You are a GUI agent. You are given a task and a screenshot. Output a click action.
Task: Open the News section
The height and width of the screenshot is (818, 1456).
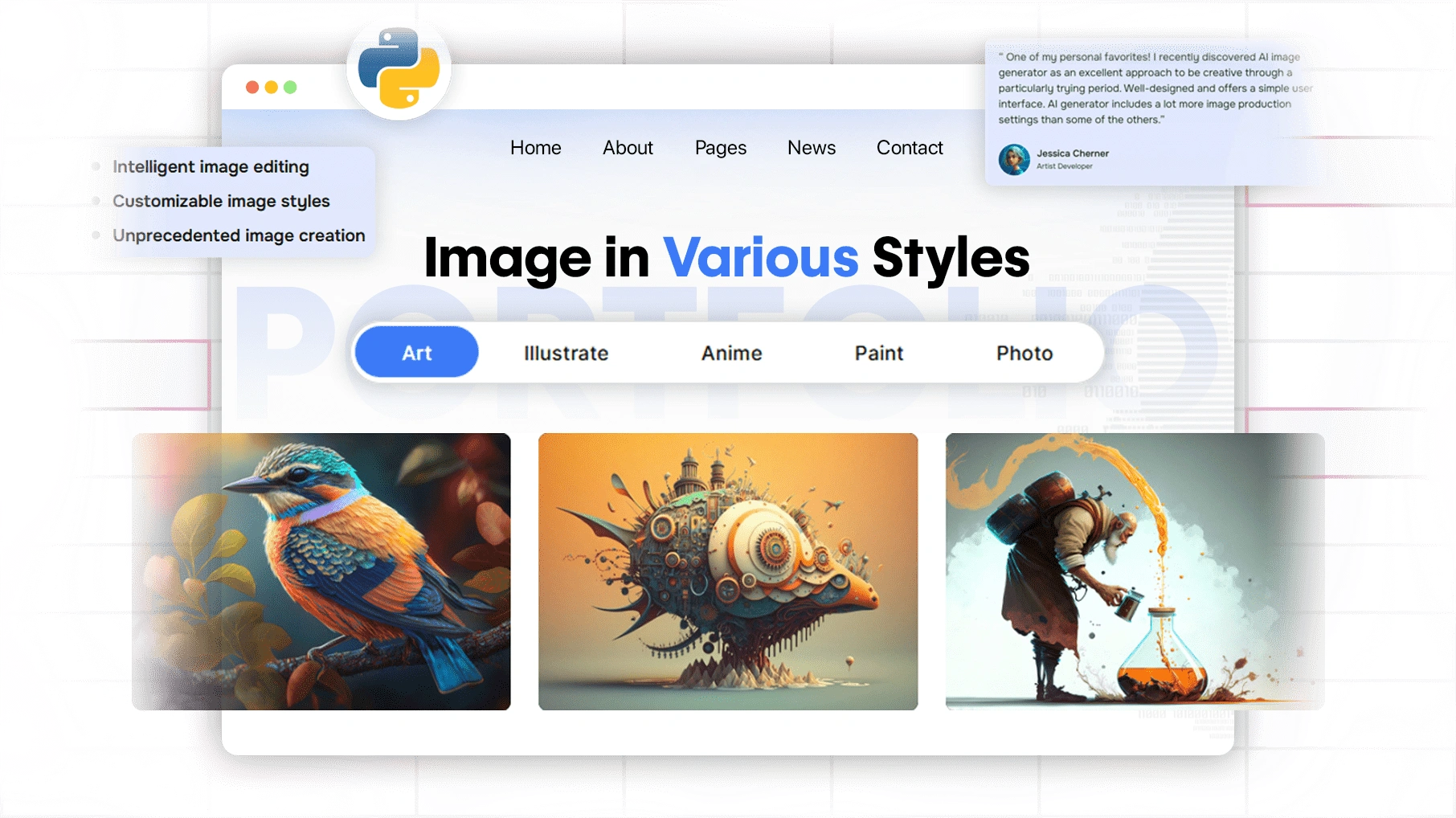(x=812, y=148)
